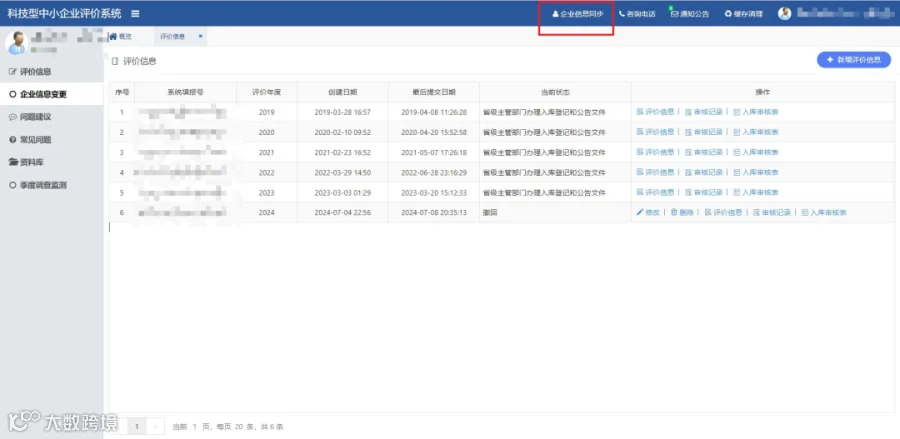This screenshot has height=439, width=900.
Task: Open 入库审核表 for the 2021 row
Action: point(756,152)
